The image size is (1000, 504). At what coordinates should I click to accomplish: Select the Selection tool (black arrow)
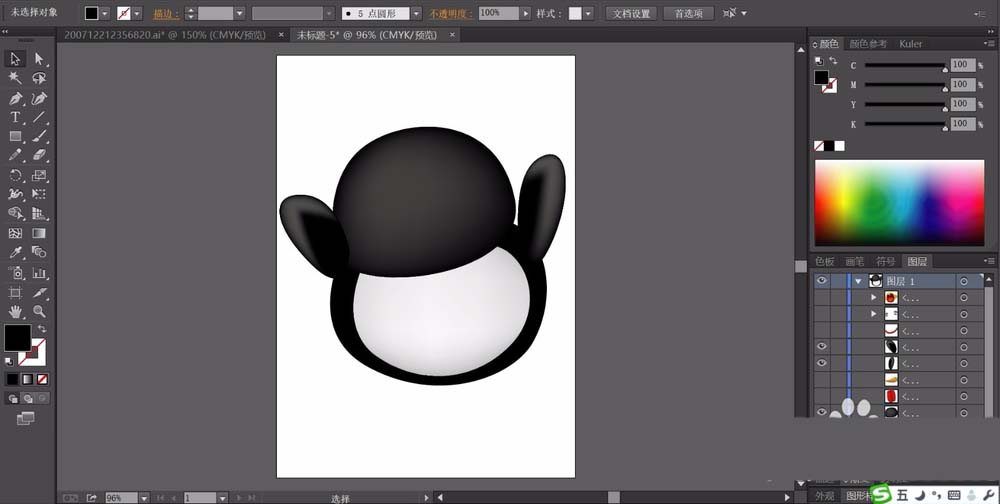pos(15,59)
